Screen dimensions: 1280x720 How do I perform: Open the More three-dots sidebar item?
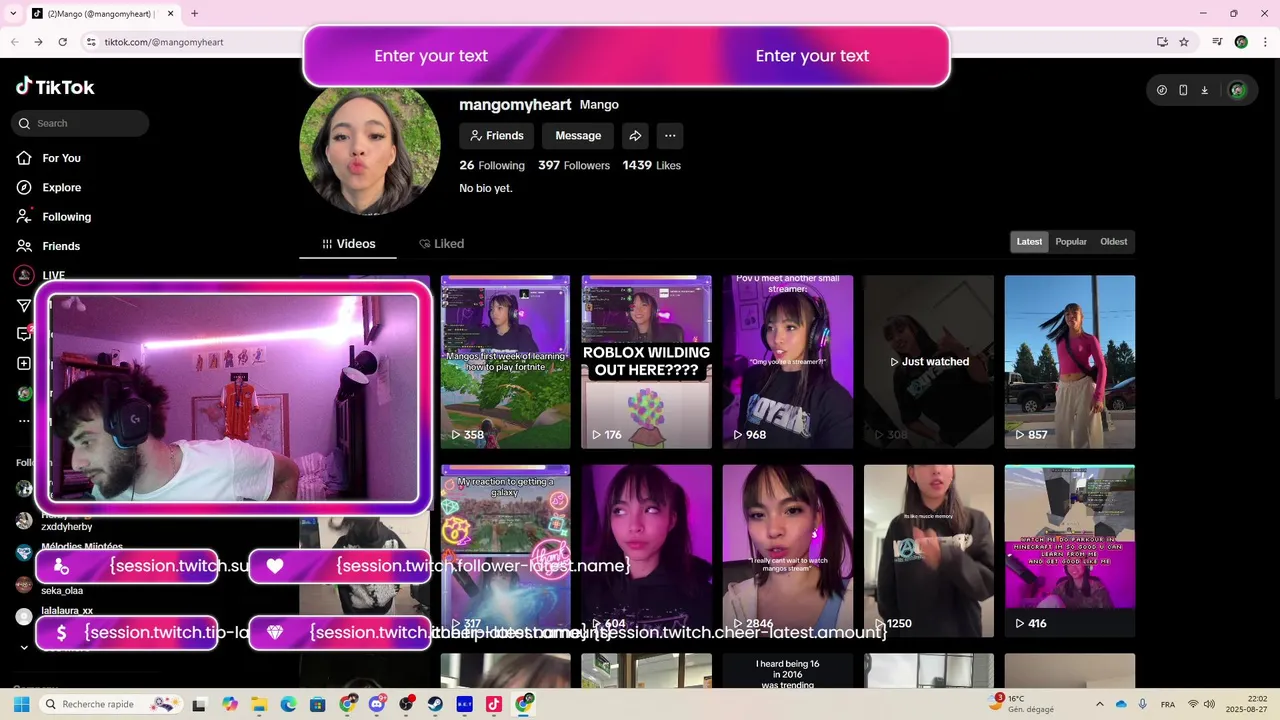pyautogui.click(x=24, y=422)
